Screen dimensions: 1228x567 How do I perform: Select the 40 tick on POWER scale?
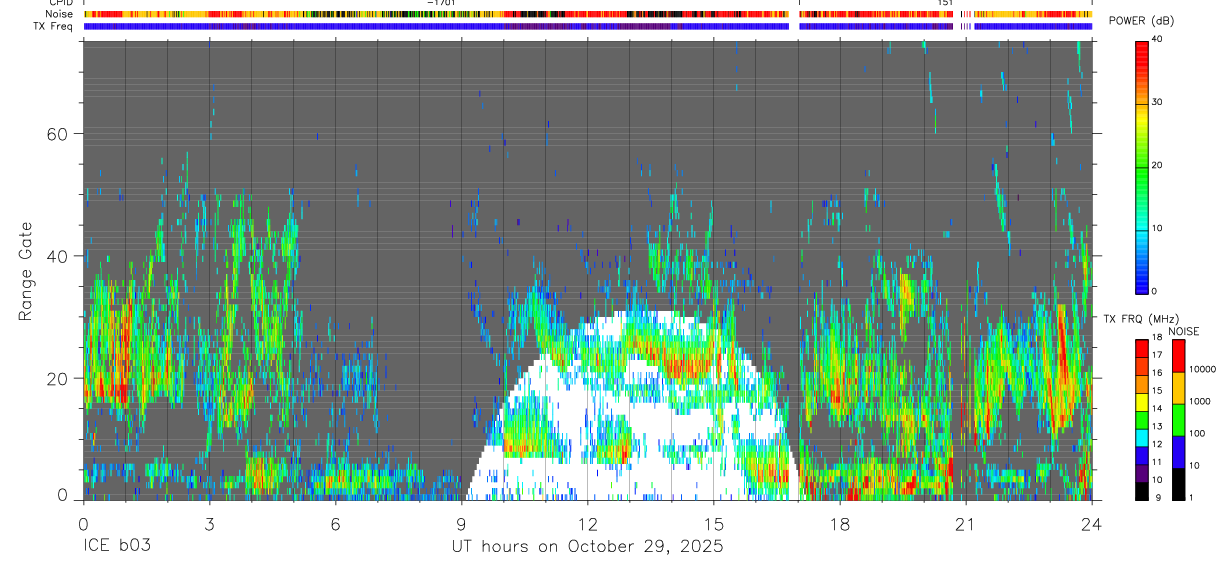click(1157, 39)
